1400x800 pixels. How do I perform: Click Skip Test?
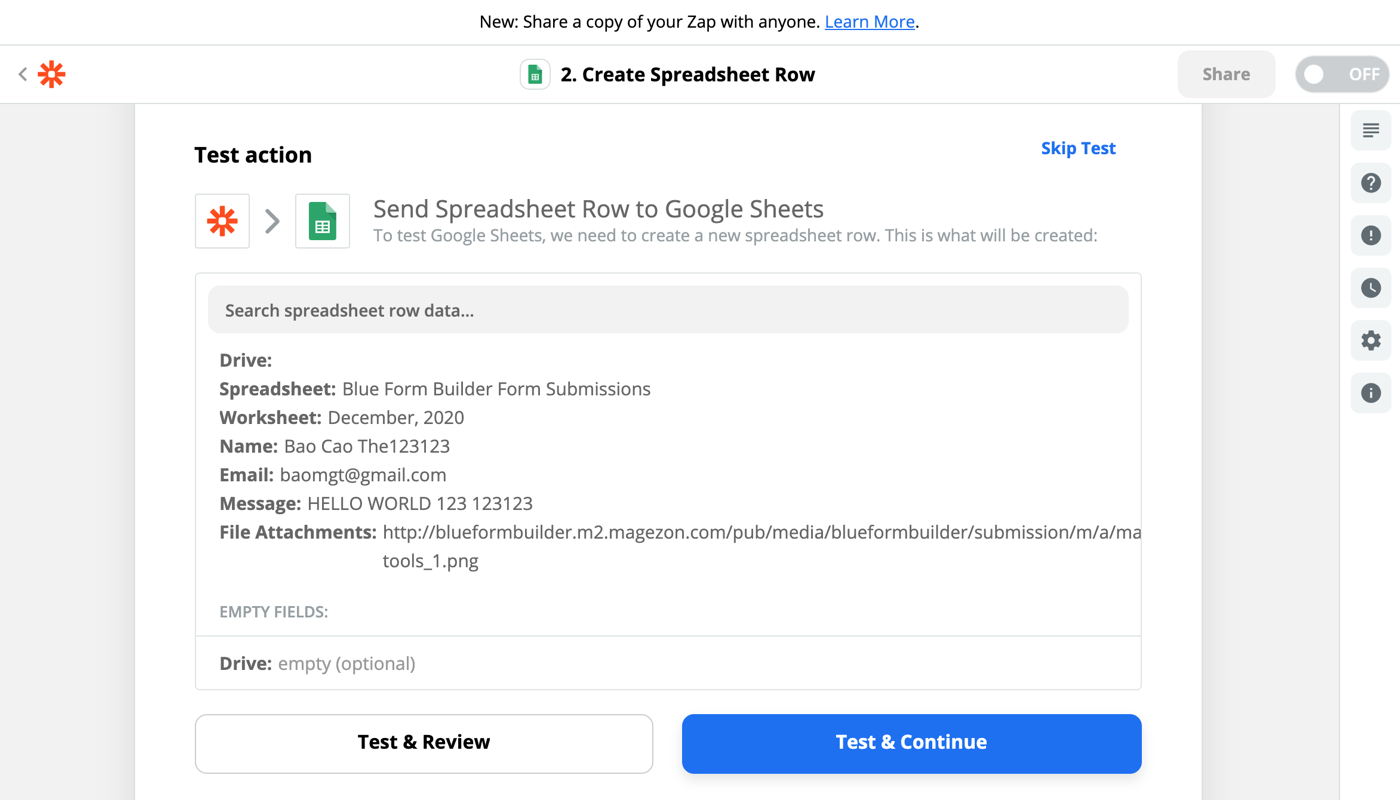tap(1078, 148)
